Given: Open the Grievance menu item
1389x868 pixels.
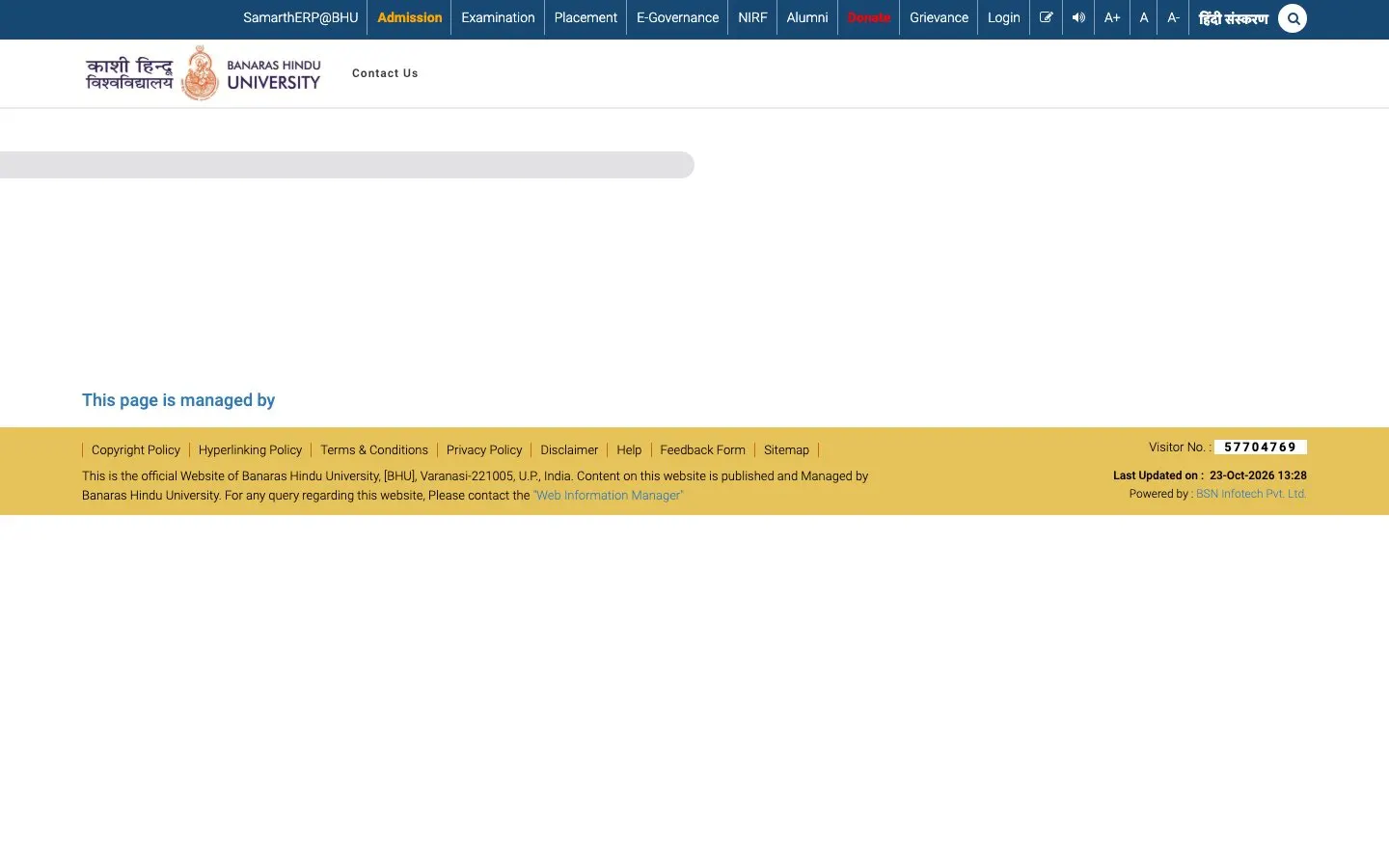Looking at the screenshot, I should tap(939, 17).
